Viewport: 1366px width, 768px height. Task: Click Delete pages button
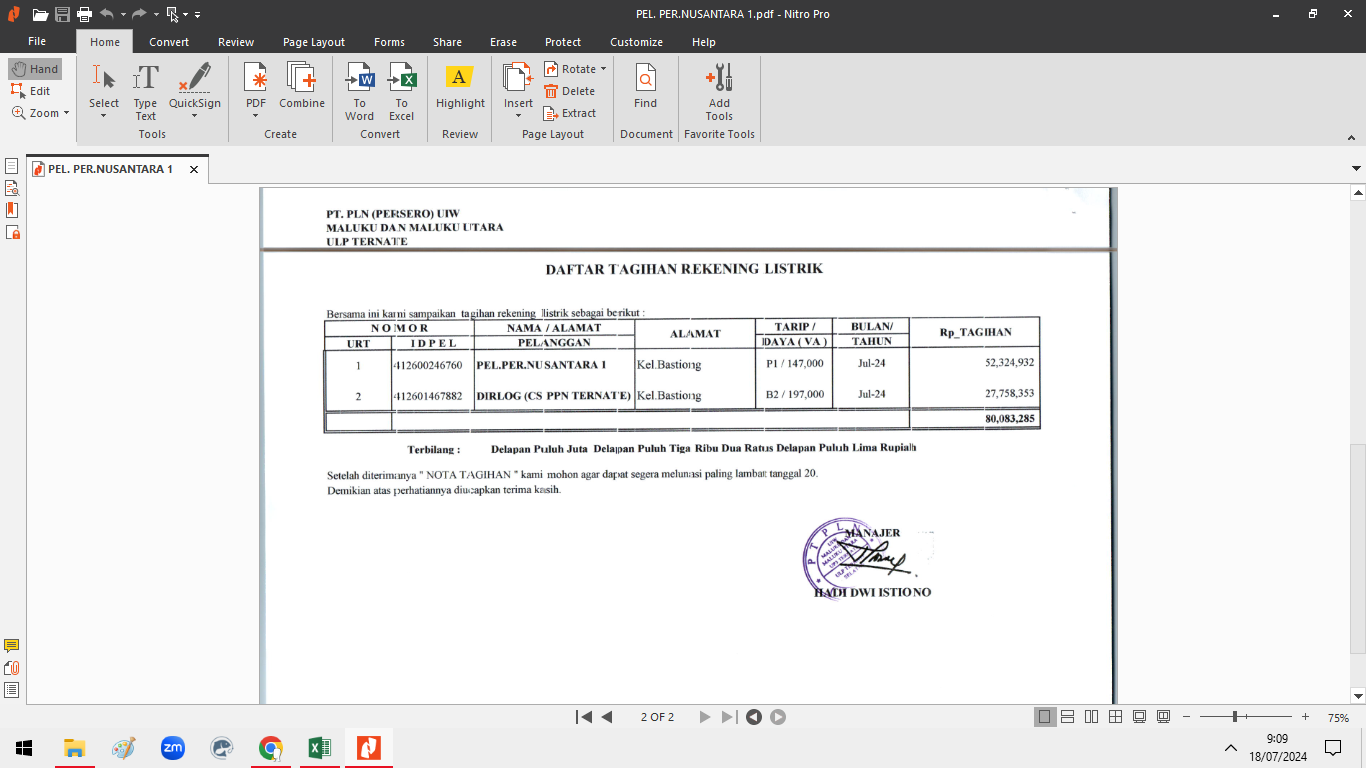570,91
